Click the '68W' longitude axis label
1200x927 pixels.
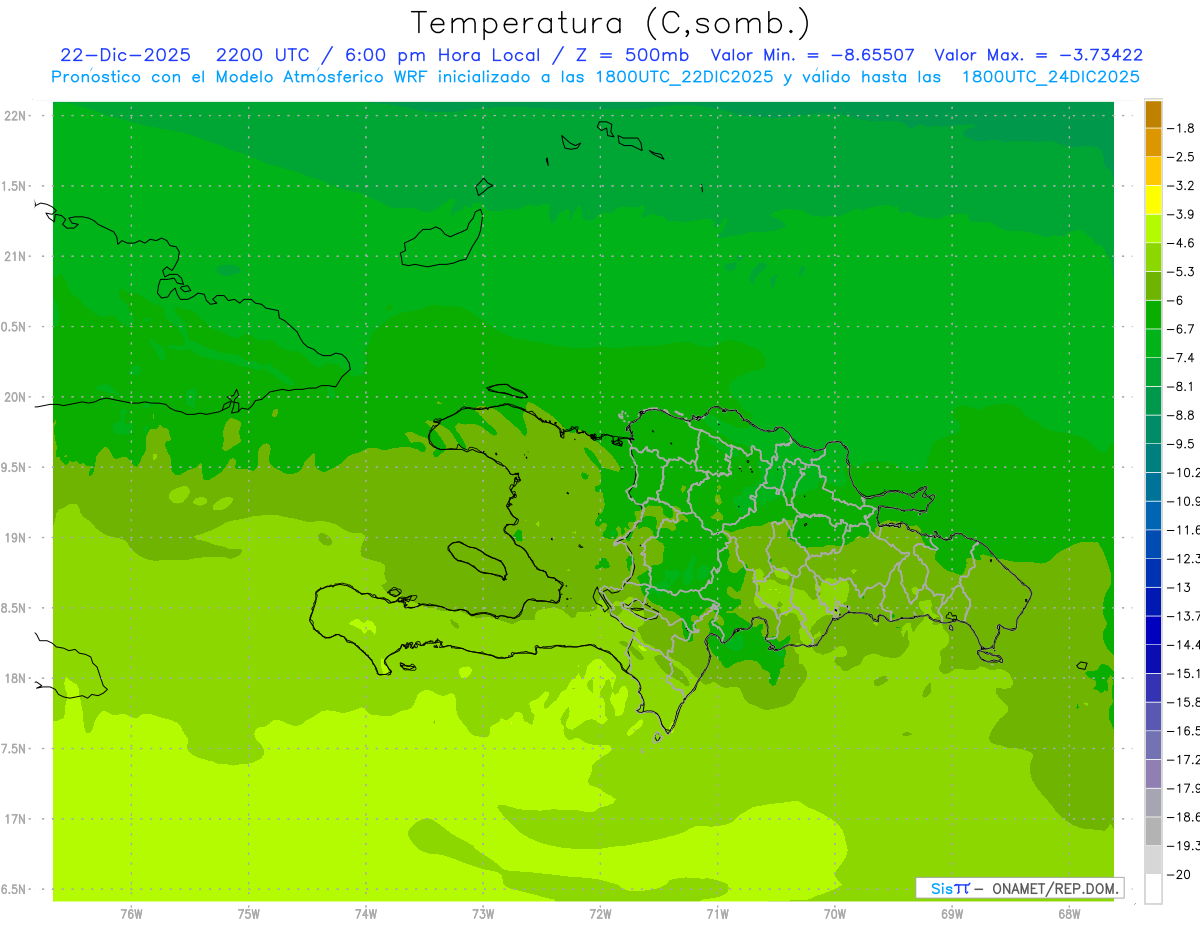pos(1069,914)
